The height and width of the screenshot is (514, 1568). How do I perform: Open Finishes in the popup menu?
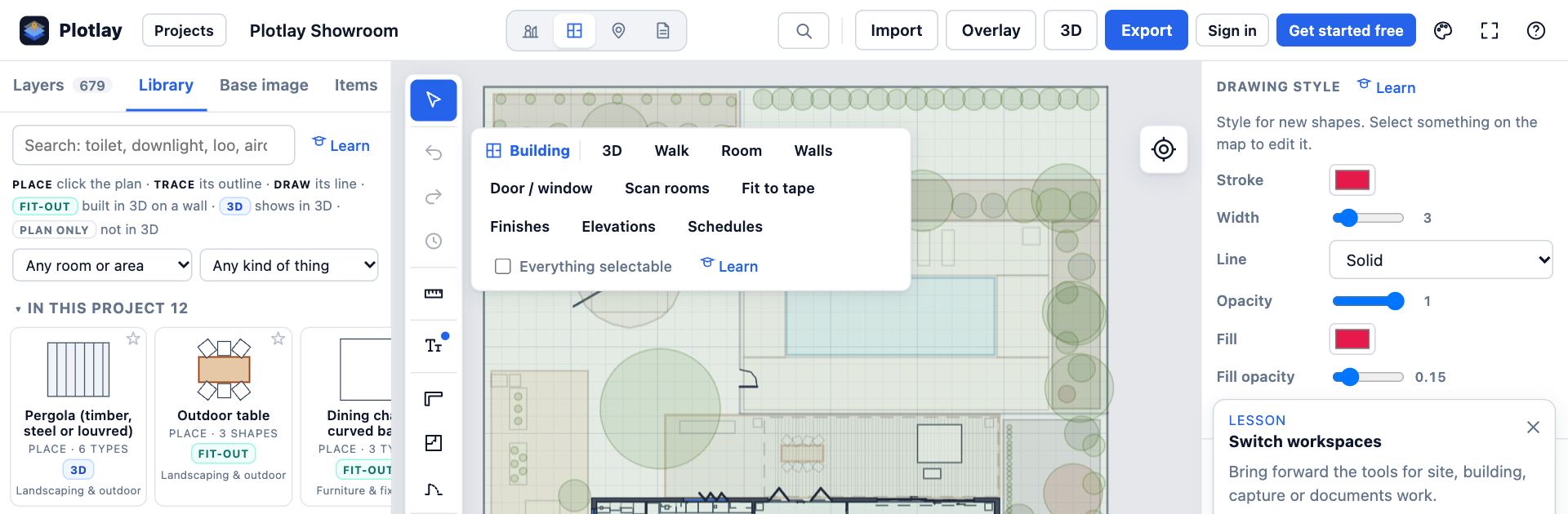[x=519, y=227]
